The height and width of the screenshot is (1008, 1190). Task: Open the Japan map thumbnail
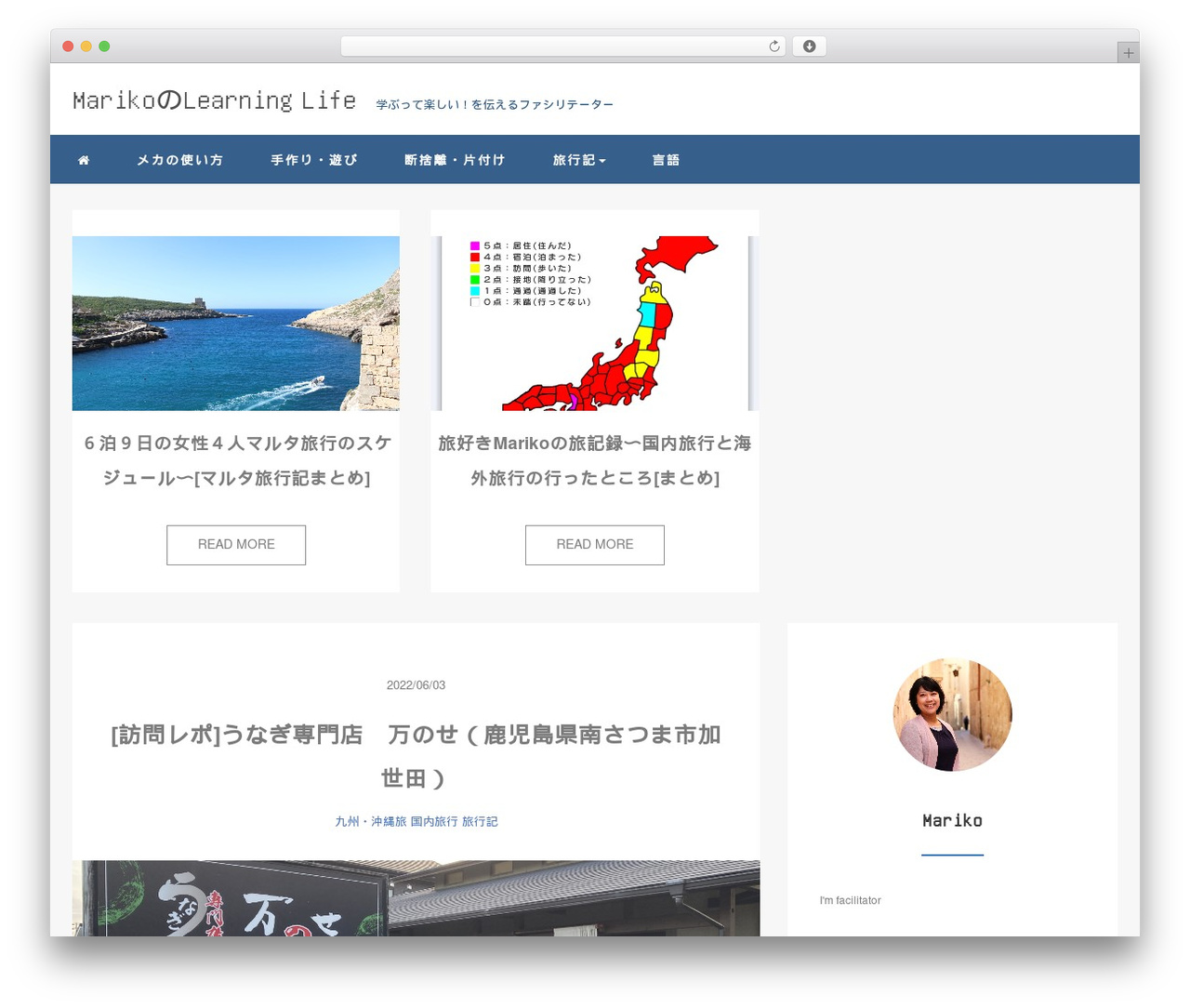595,324
